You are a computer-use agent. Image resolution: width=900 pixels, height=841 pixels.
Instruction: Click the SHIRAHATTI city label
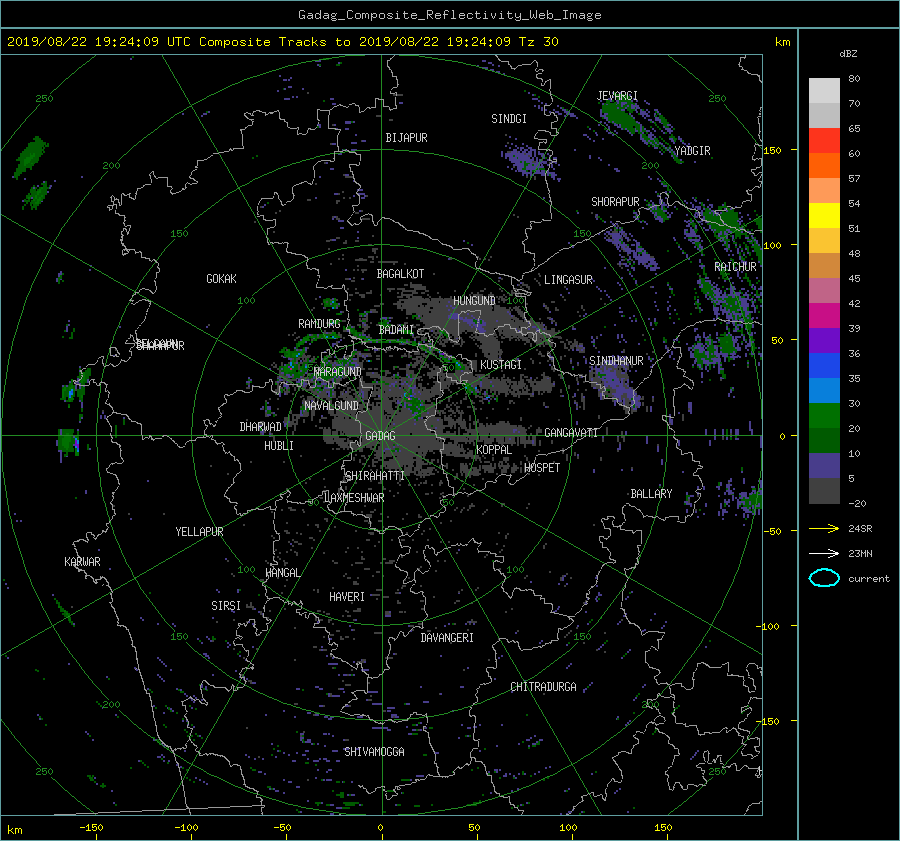(x=375, y=475)
